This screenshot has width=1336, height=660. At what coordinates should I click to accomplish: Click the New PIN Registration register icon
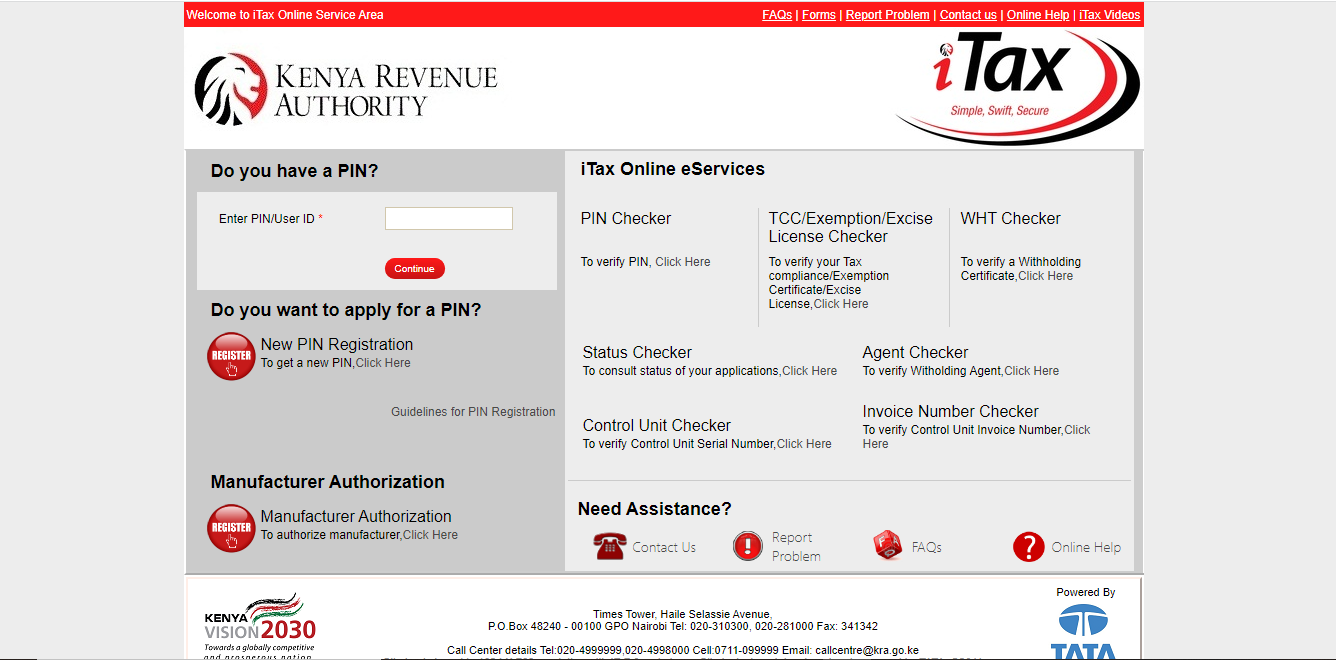pyautogui.click(x=231, y=356)
